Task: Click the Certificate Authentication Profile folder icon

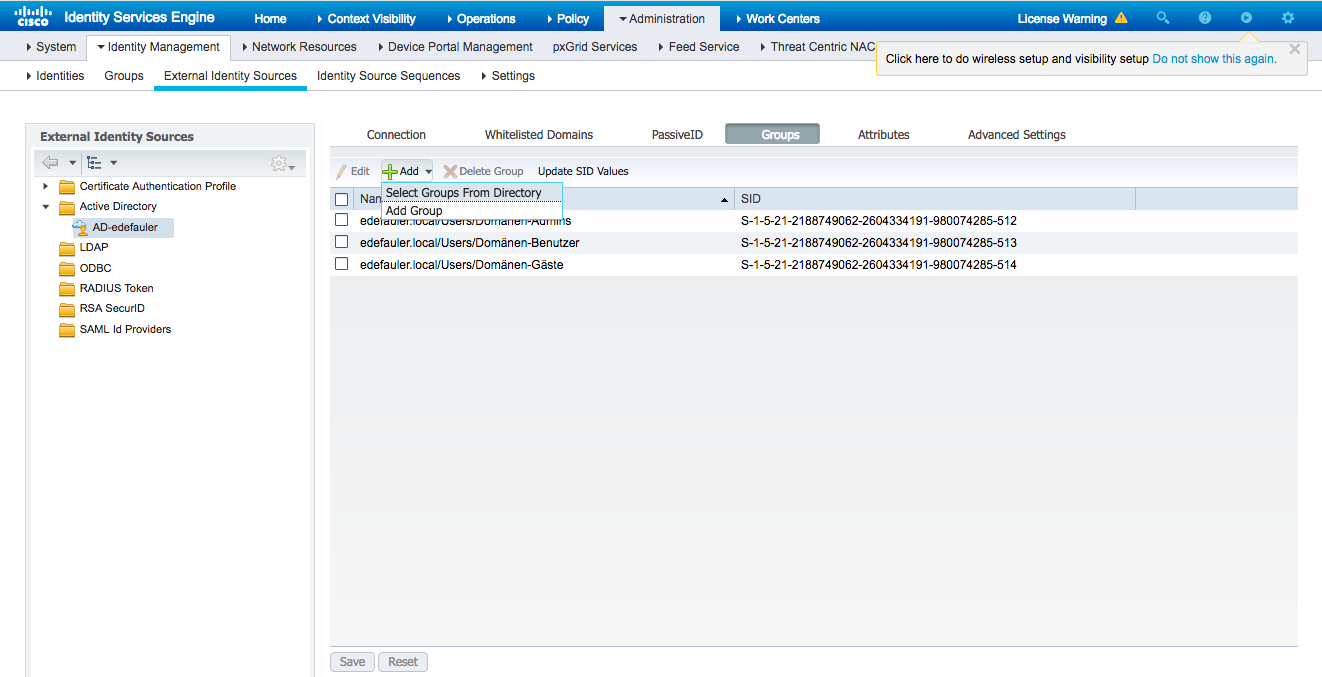Action: 67,187
